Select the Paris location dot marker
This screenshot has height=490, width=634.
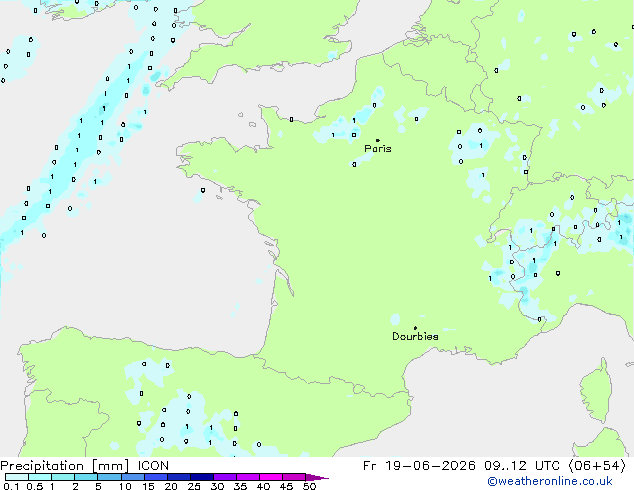[378, 140]
